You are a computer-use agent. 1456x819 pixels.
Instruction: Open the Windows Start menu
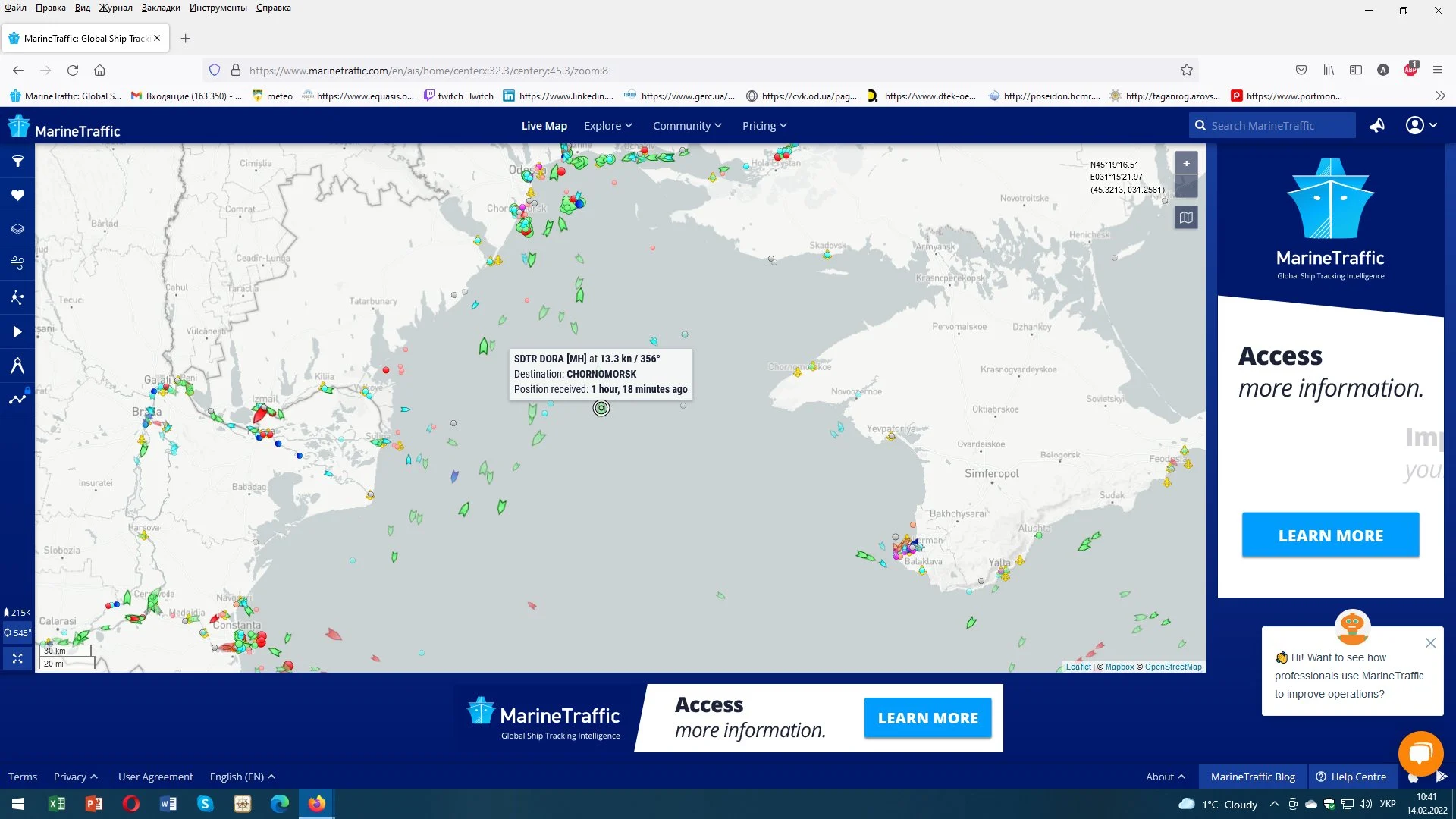point(18,804)
